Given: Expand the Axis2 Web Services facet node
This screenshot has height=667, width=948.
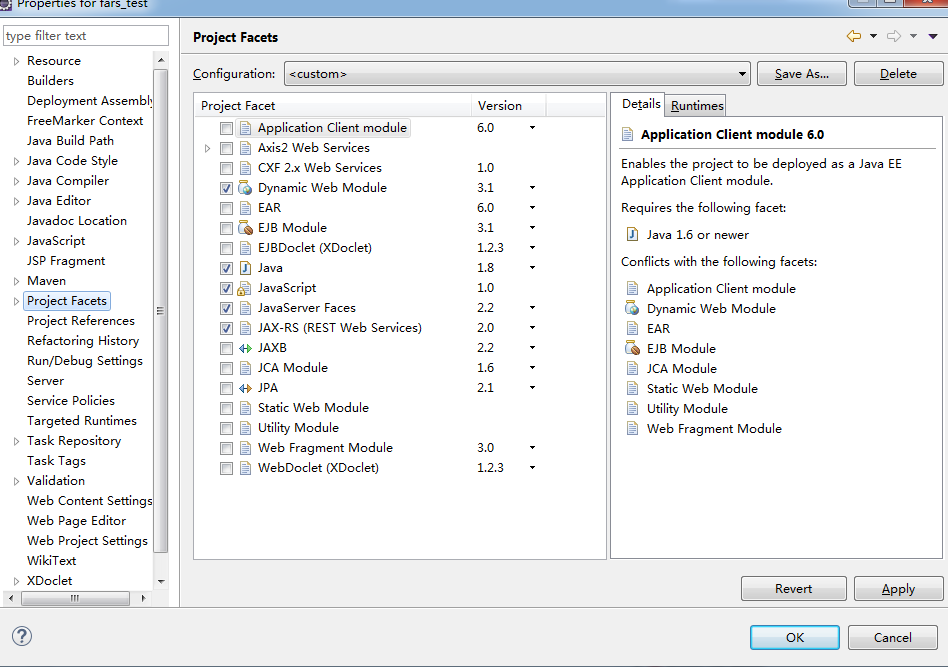Looking at the screenshot, I should point(207,148).
